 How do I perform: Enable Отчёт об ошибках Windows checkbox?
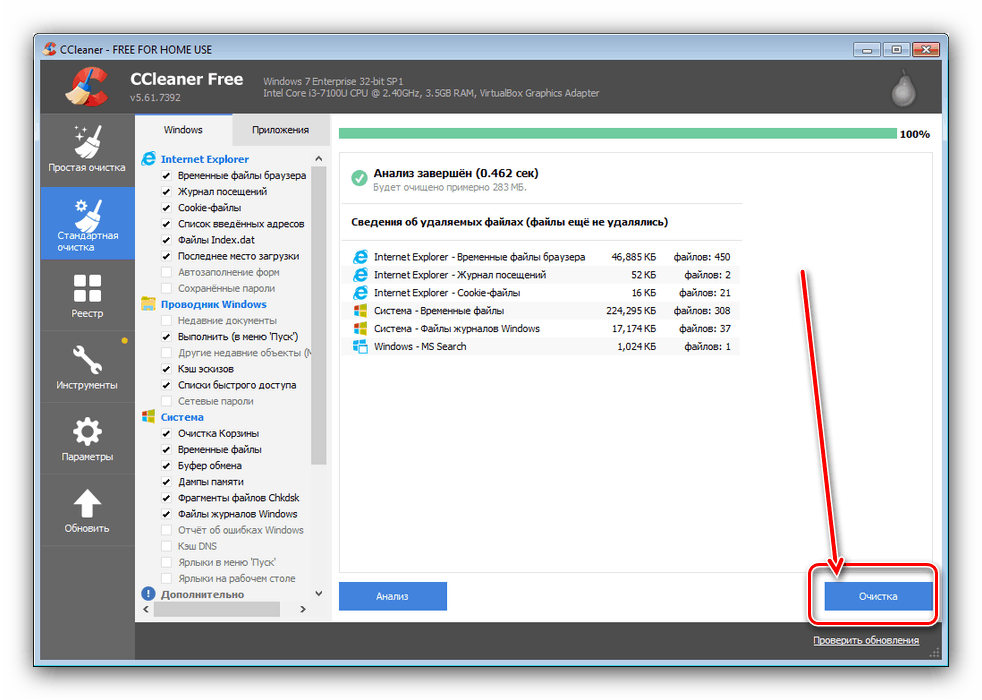coord(167,530)
